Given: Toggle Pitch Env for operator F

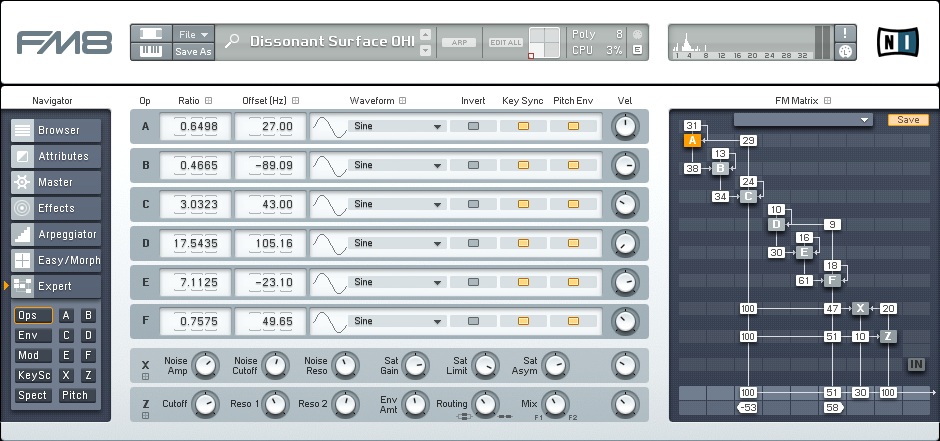Looking at the screenshot, I should [x=573, y=321].
